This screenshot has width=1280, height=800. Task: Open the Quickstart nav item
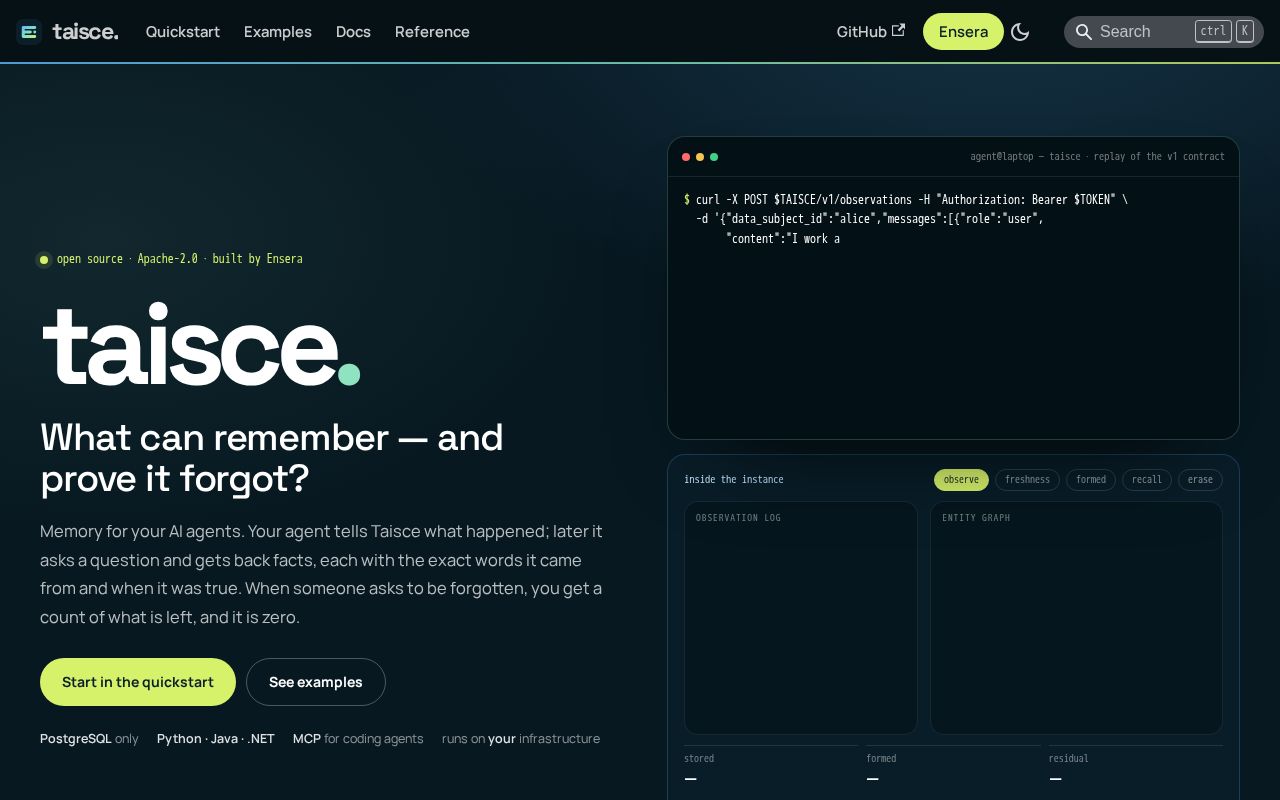[183, 32]
